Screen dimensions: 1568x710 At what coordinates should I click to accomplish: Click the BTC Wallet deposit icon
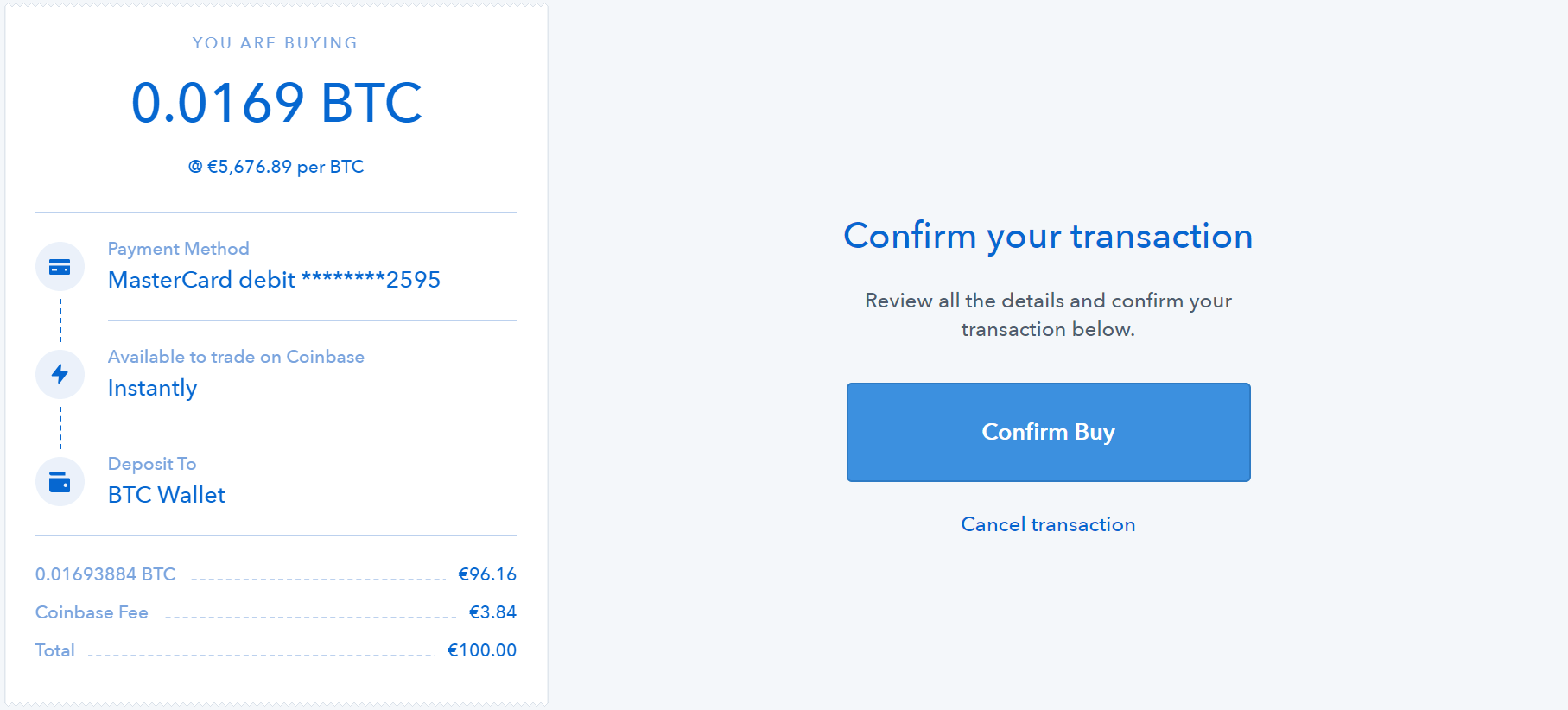tap(60, 482)
